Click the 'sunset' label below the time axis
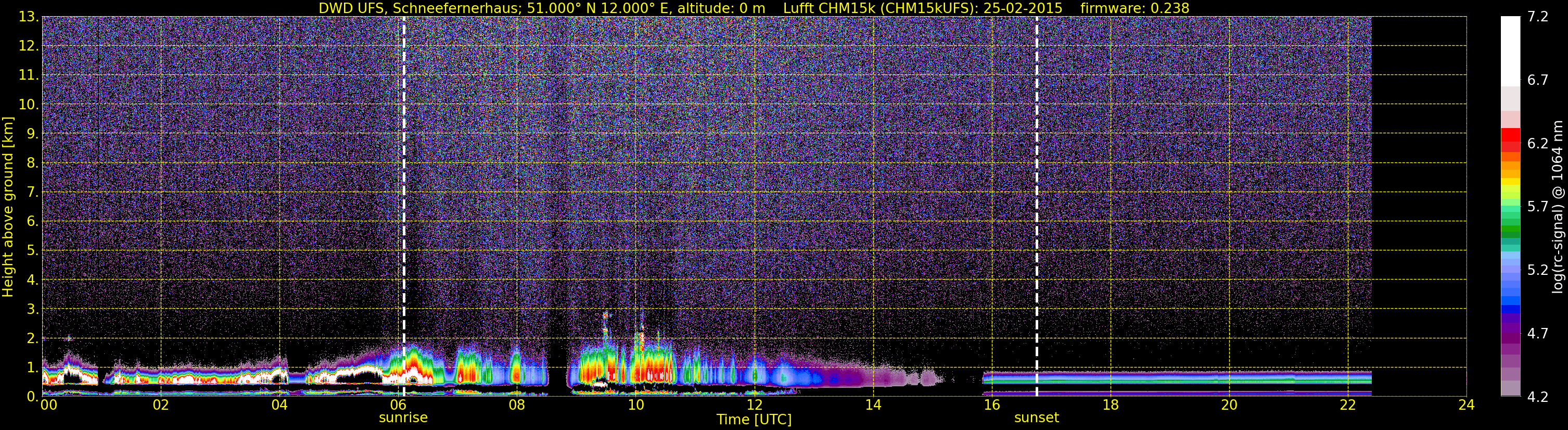This screenshot has width=1568, height=430. 1037,418
